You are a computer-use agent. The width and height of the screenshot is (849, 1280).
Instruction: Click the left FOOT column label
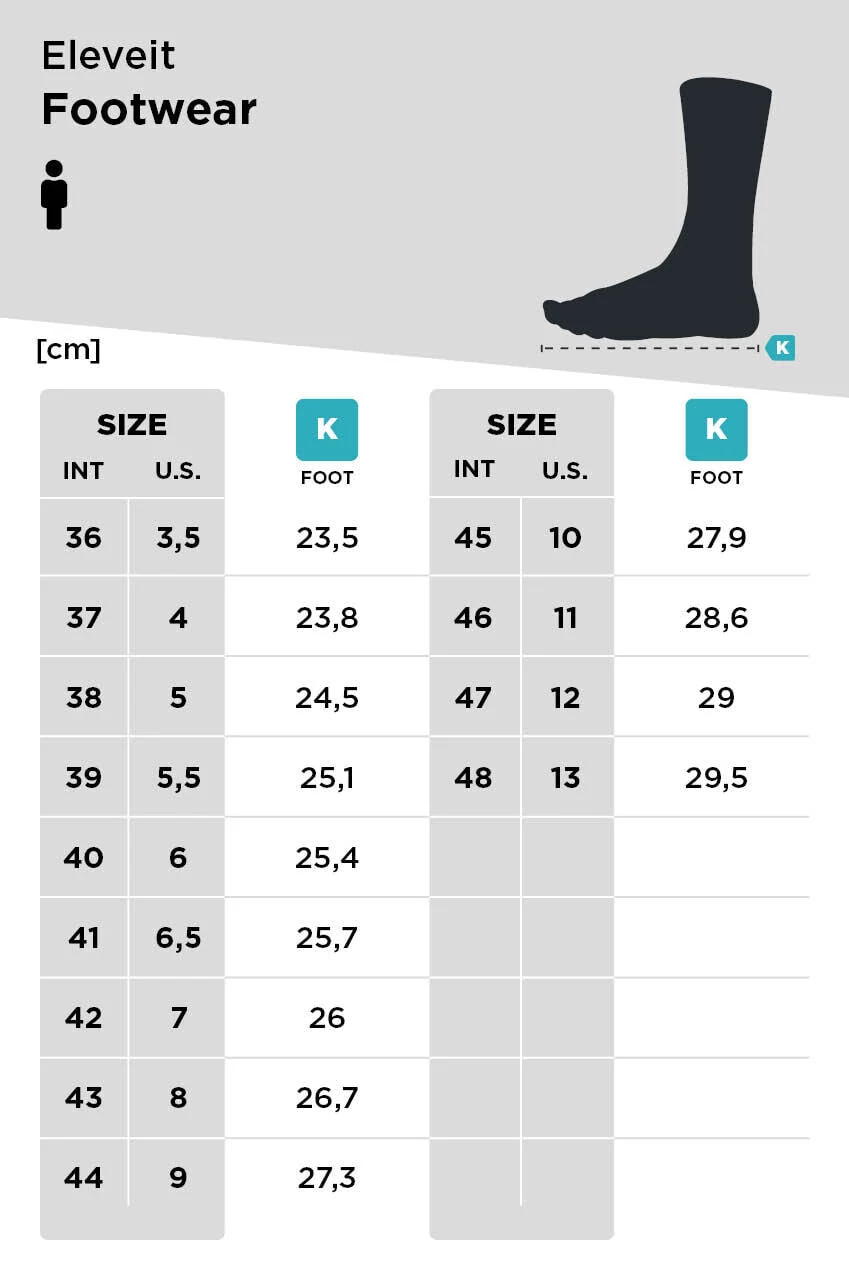click(327, 478)
